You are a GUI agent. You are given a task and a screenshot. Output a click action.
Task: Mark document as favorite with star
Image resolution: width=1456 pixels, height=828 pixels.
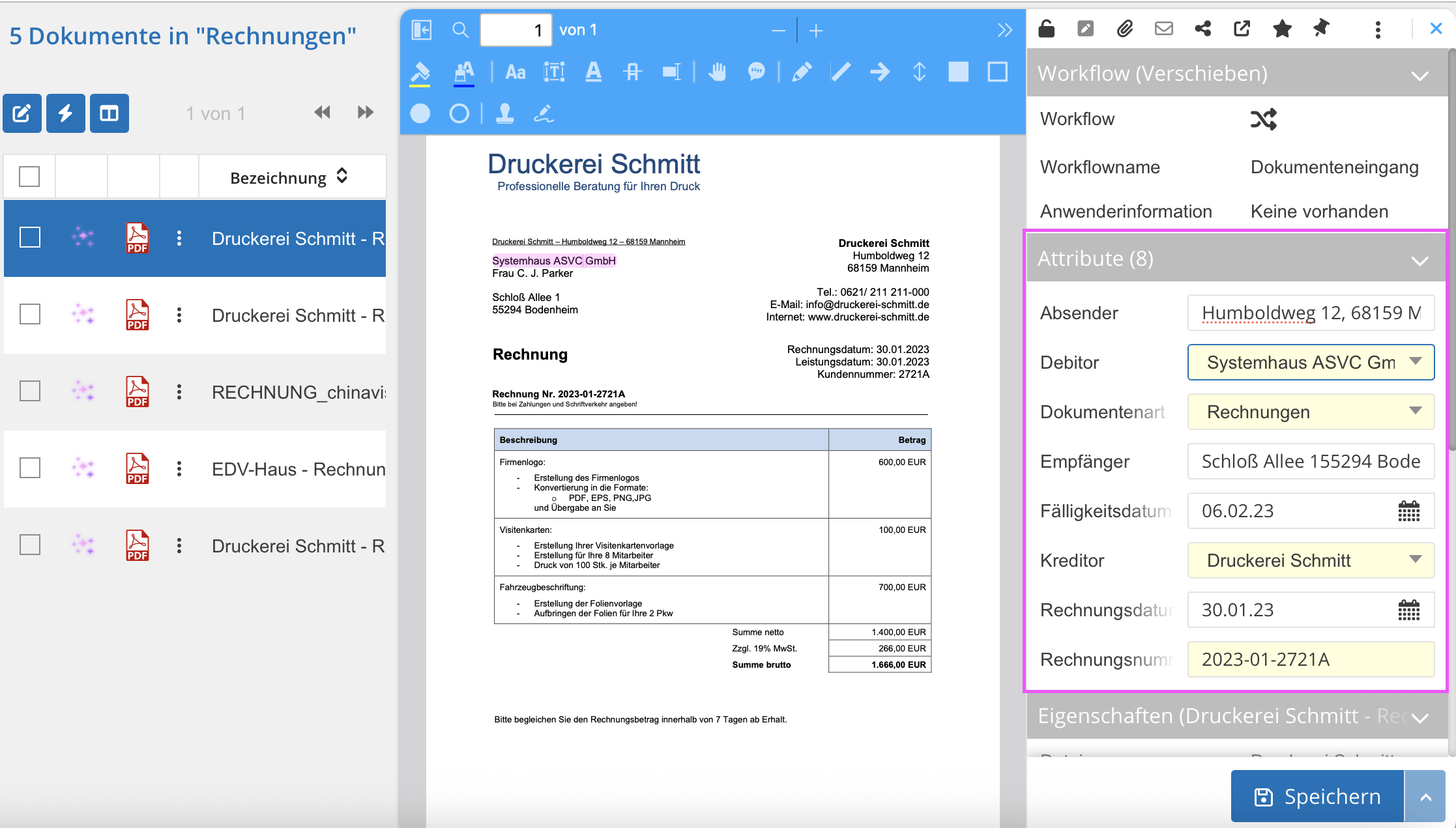coord(1282,29)
